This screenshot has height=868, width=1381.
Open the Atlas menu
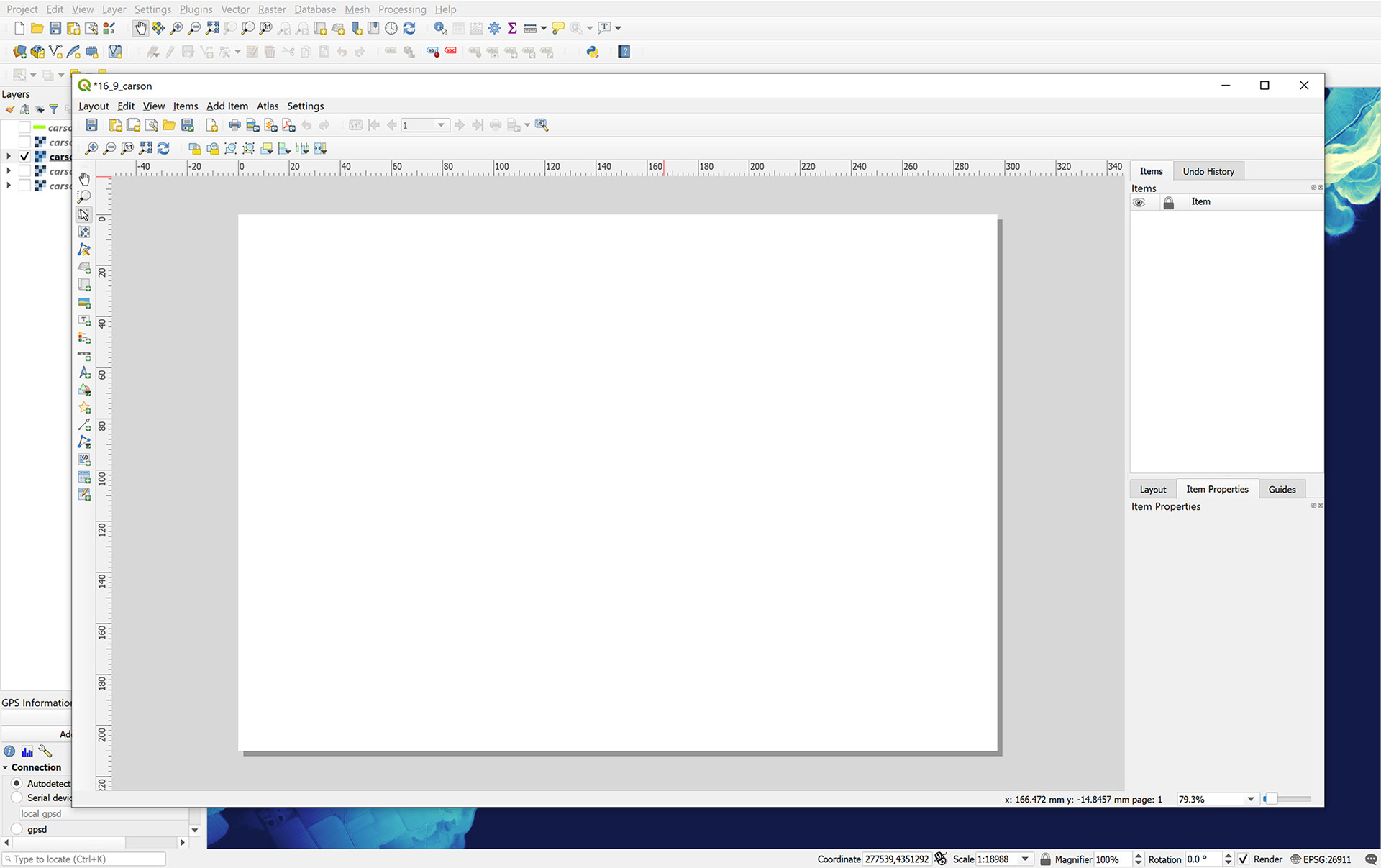point(268,106)
